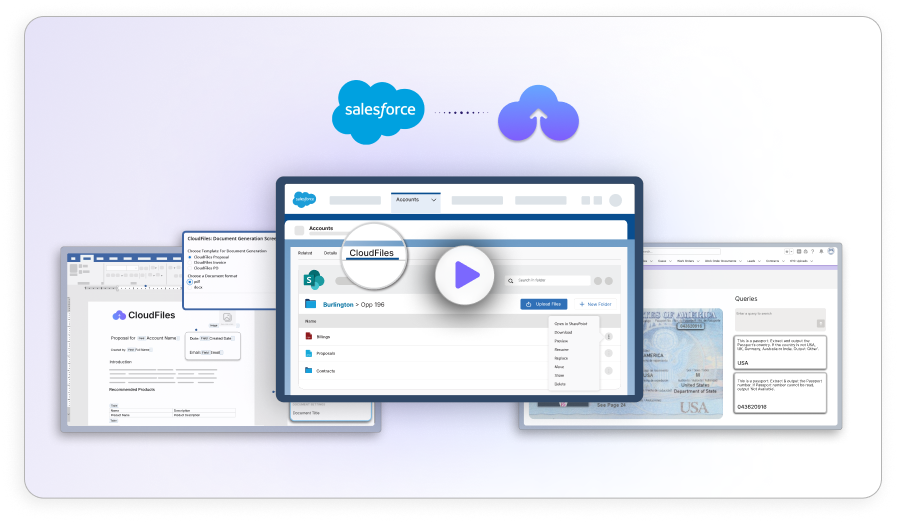Click the Contracts folder icon
This screenshot has width=898, height=523.
point(309,371)
